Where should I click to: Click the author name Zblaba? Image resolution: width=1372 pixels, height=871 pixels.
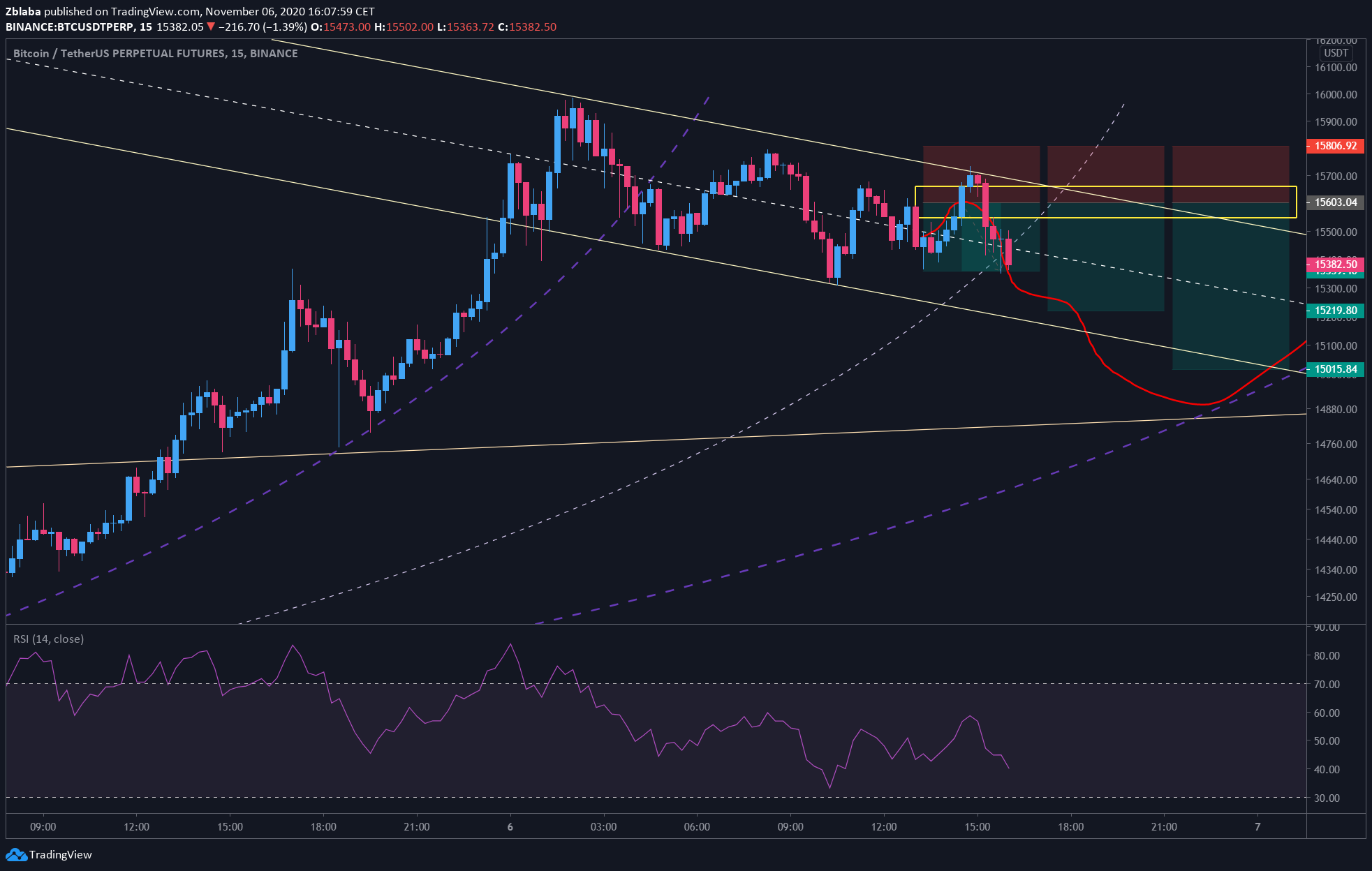(24, 11)
